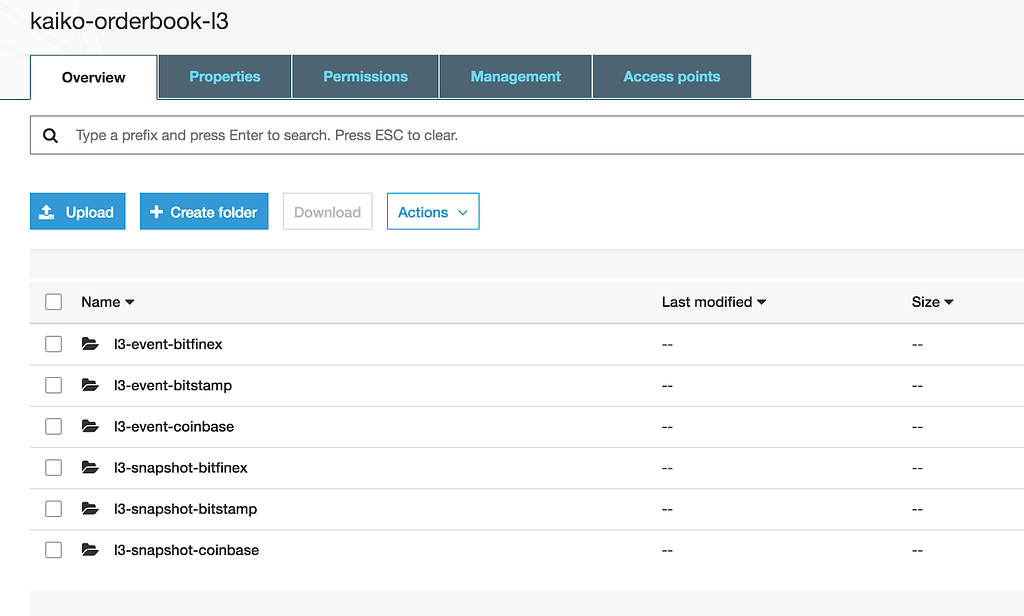The width and height of the screenshot is (1024, 616).
Task: Switch to the Overview tab
Action: pos(93,77)
